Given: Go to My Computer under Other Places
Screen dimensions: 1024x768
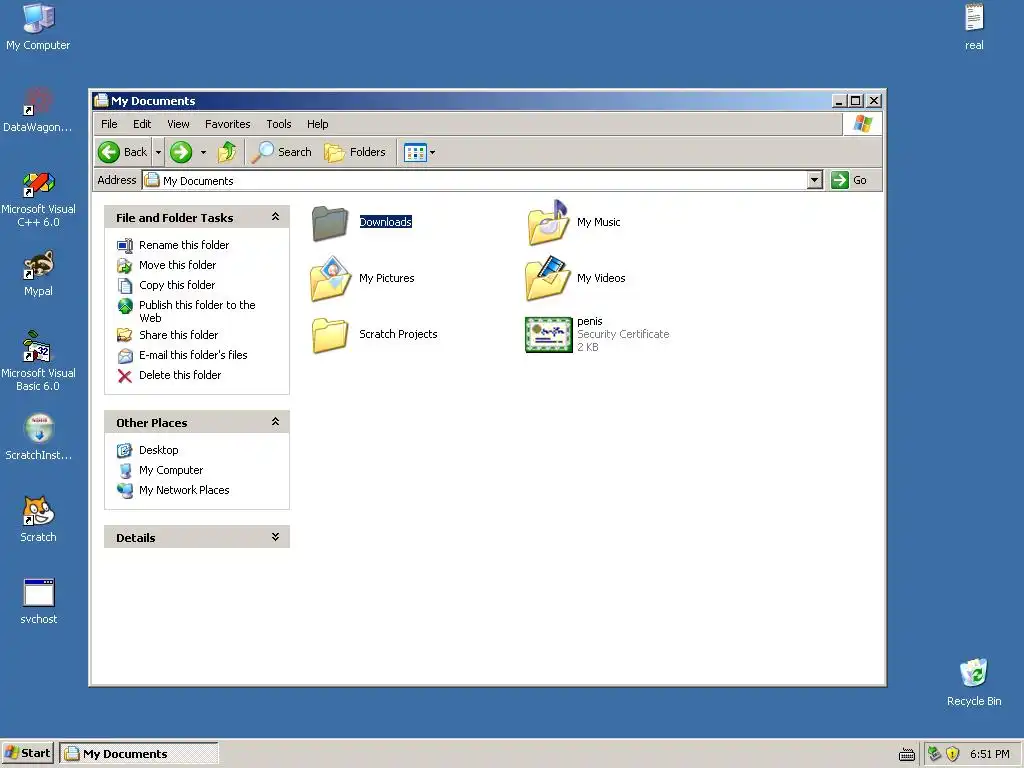Looking at the screenshot, I should point(171,470).
